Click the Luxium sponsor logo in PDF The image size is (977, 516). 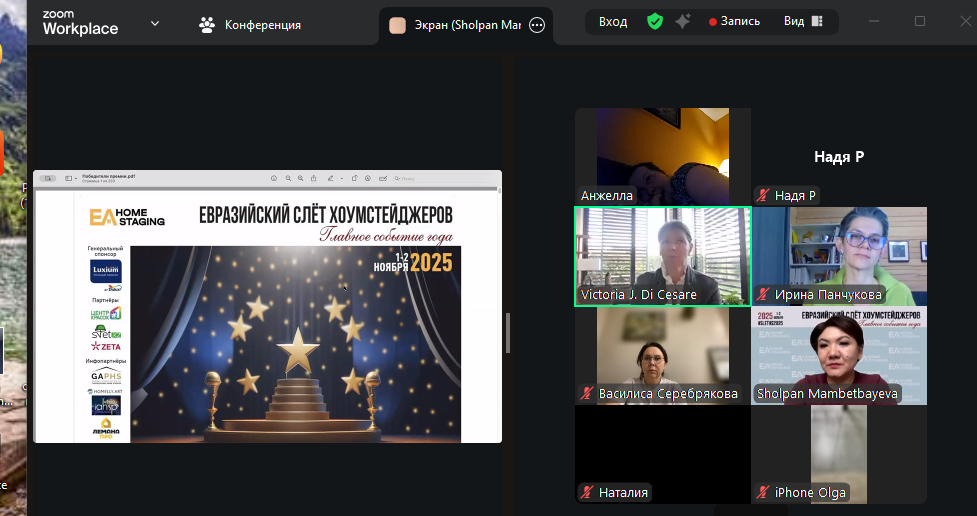105,271
